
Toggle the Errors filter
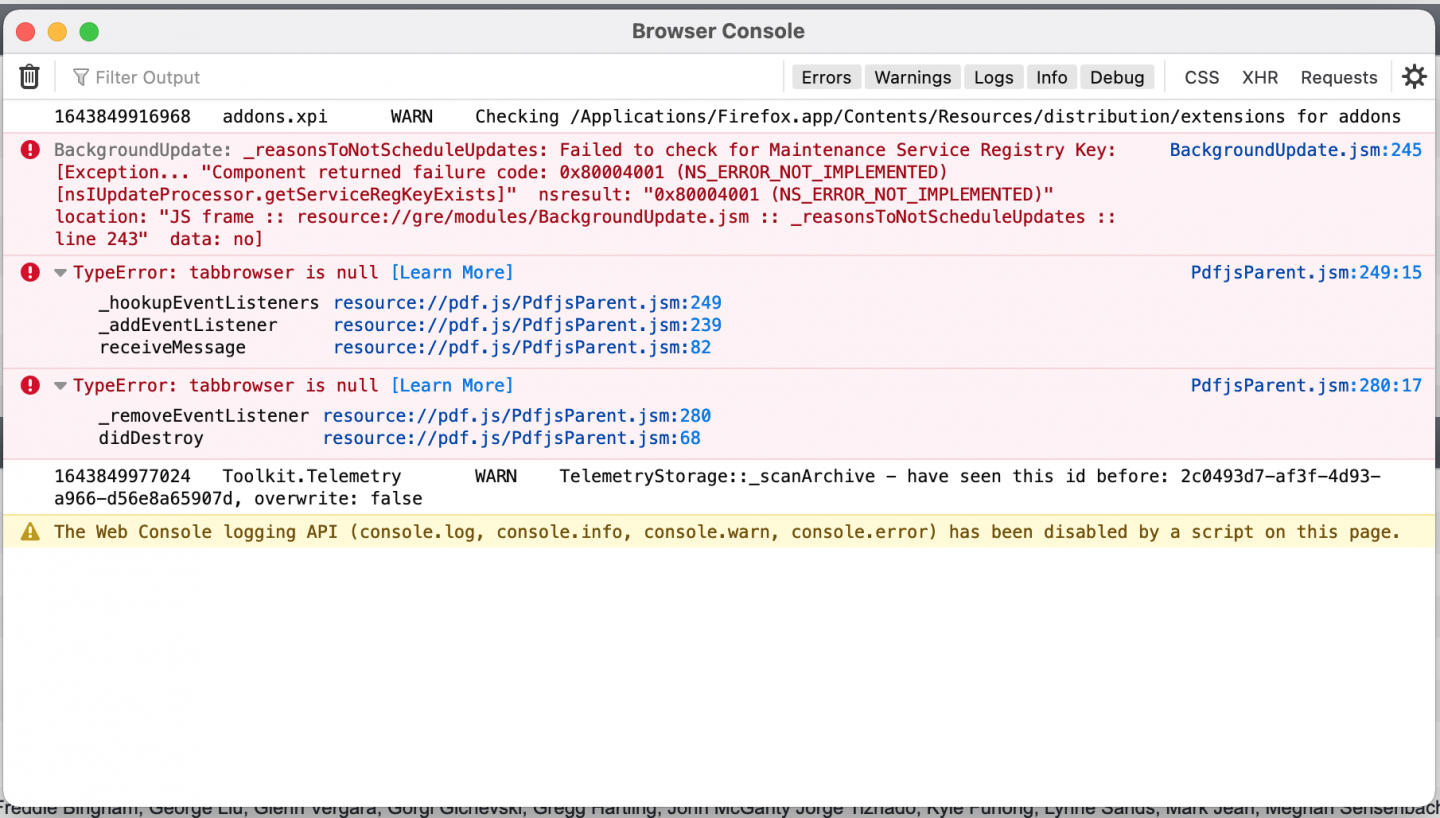pyautogui.click(x=826, y=77)
